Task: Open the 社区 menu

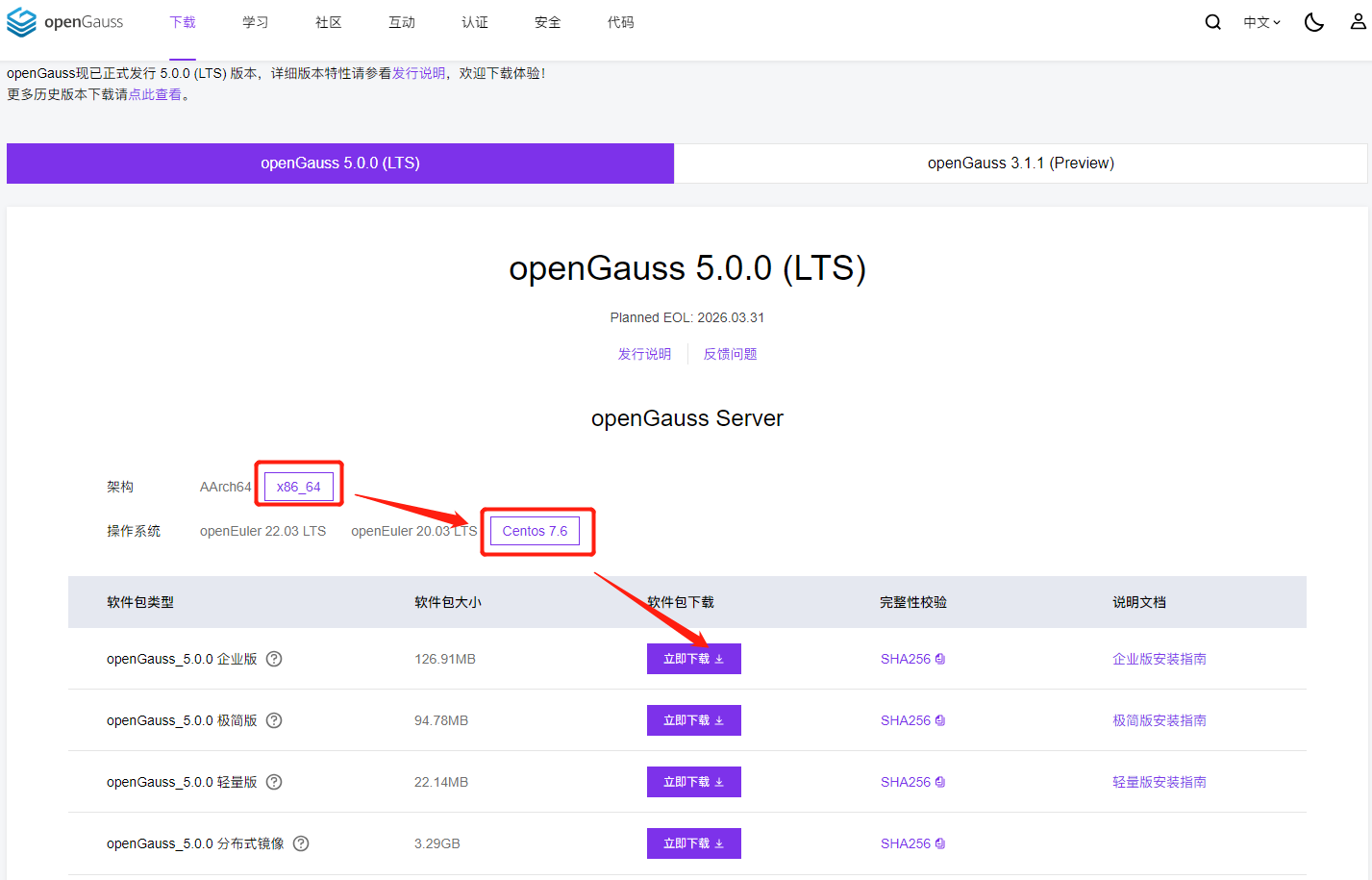Action: point(329,22)
